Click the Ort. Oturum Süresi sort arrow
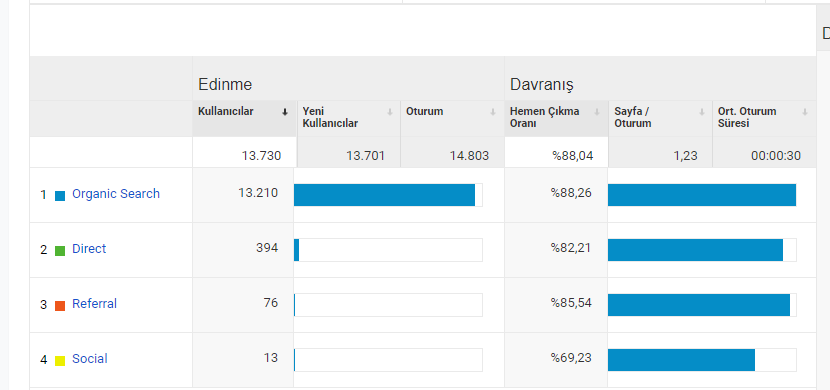This screenshot has height=390, width=830. click(805, 112)
